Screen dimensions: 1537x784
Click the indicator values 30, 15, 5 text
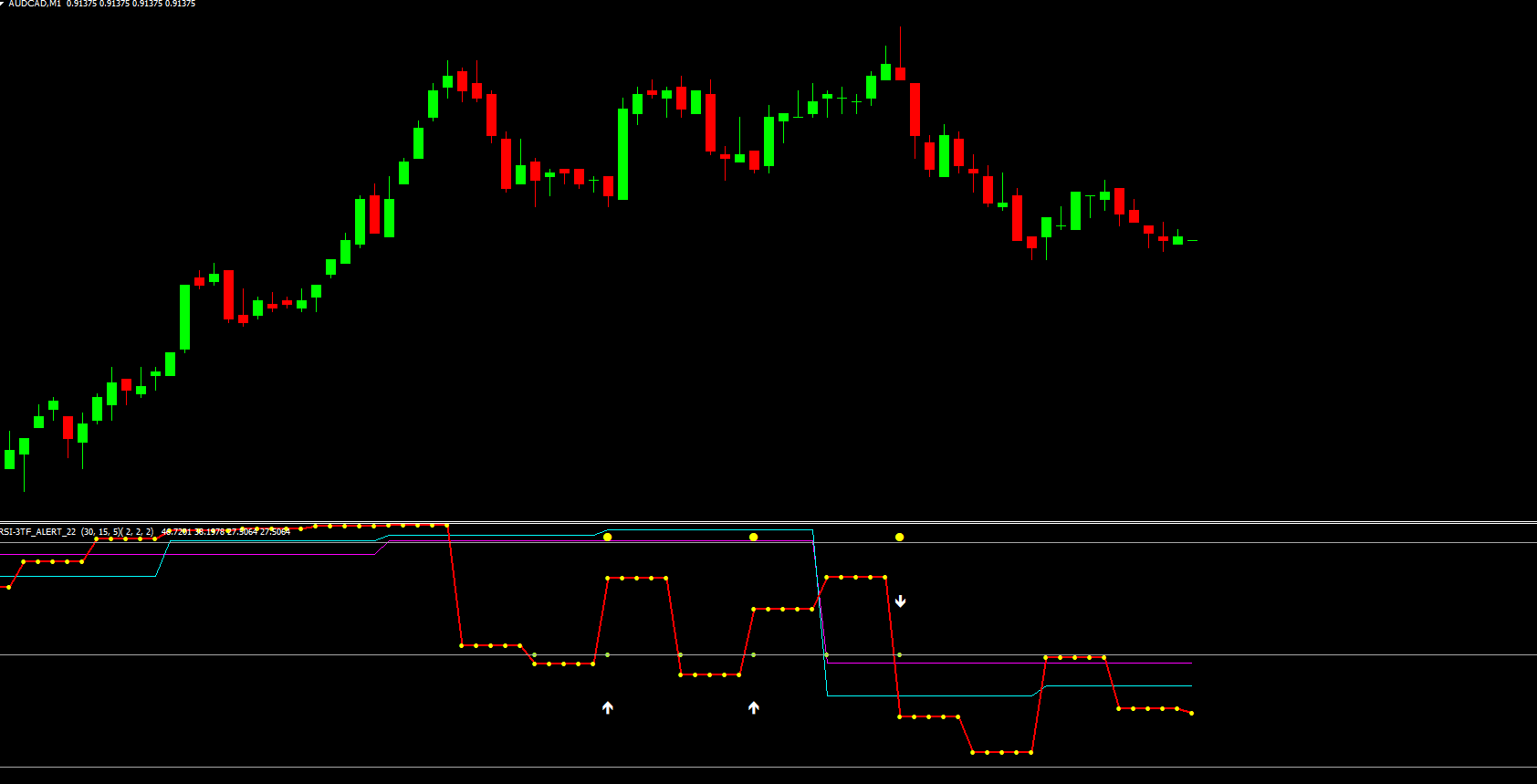coord(100,531)
